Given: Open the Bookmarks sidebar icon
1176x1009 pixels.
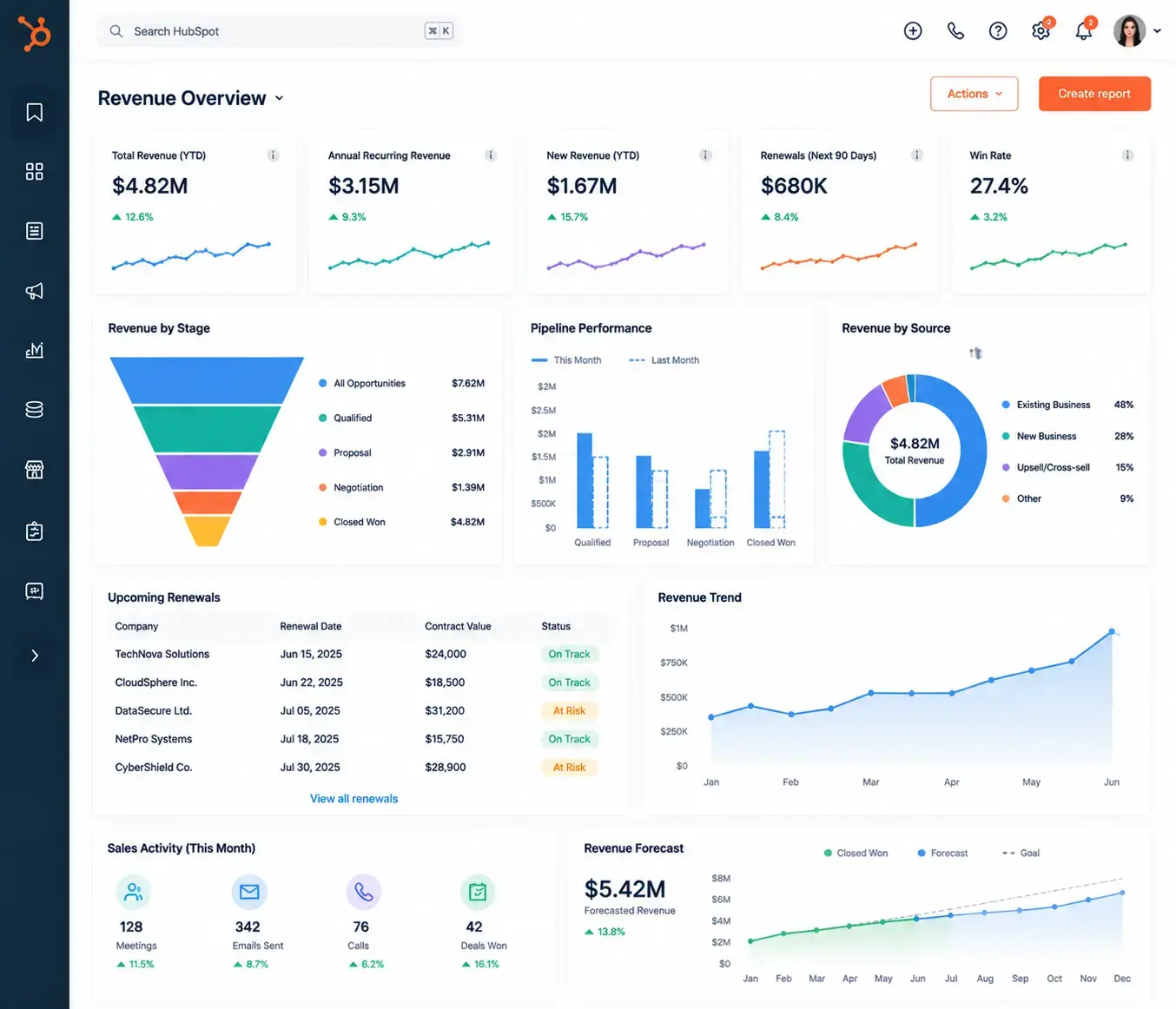Looking at the screenshot, I should click(35, 112).
